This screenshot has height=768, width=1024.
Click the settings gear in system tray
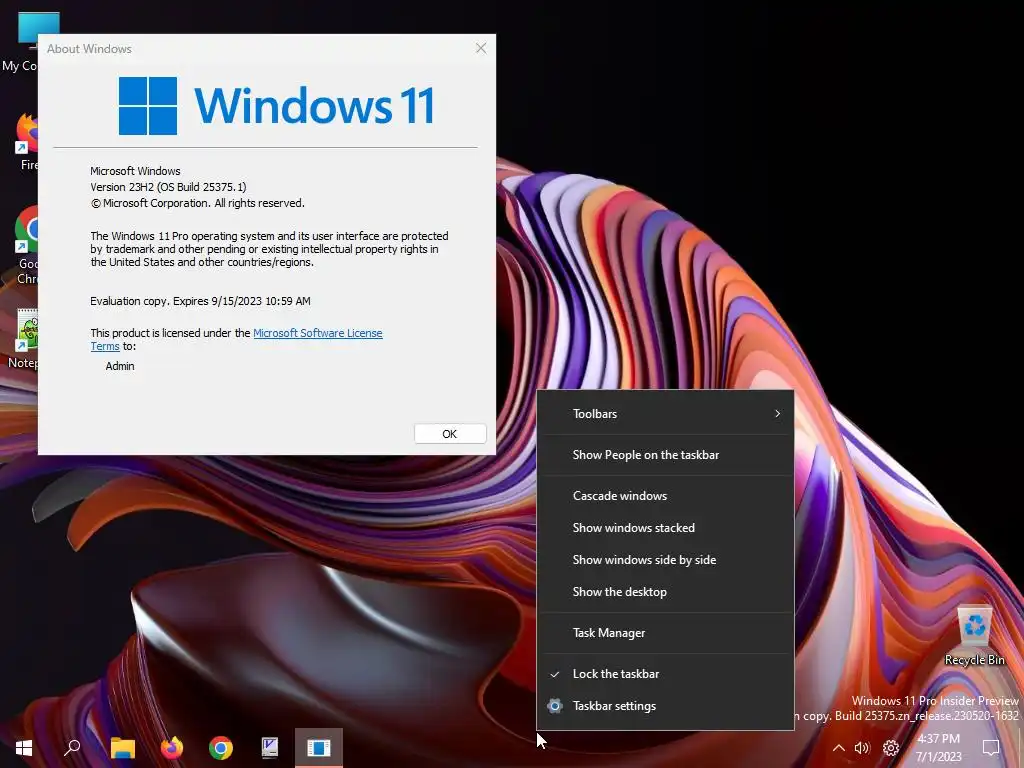pos(891,748)
